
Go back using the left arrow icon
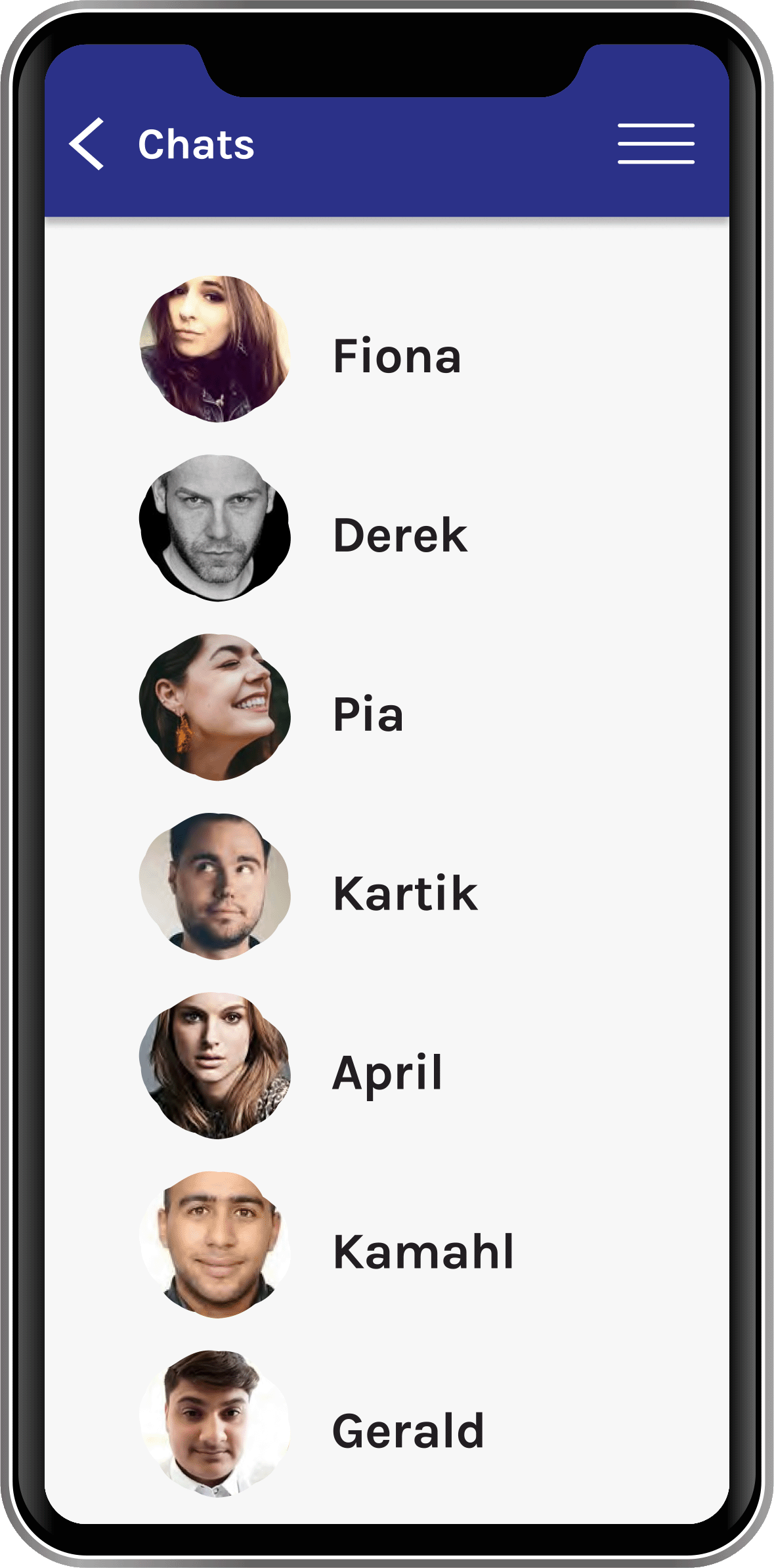(87, 144)
